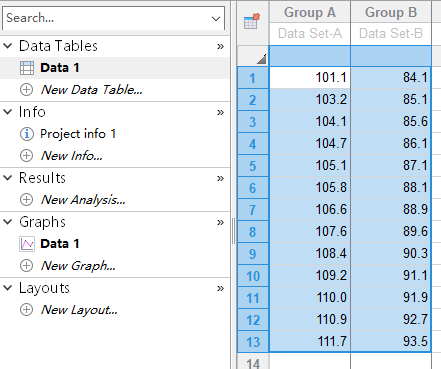The height and width of the screenshot is (369, 441).
Task: Start a New Analysis
Action: pos(83,200)
